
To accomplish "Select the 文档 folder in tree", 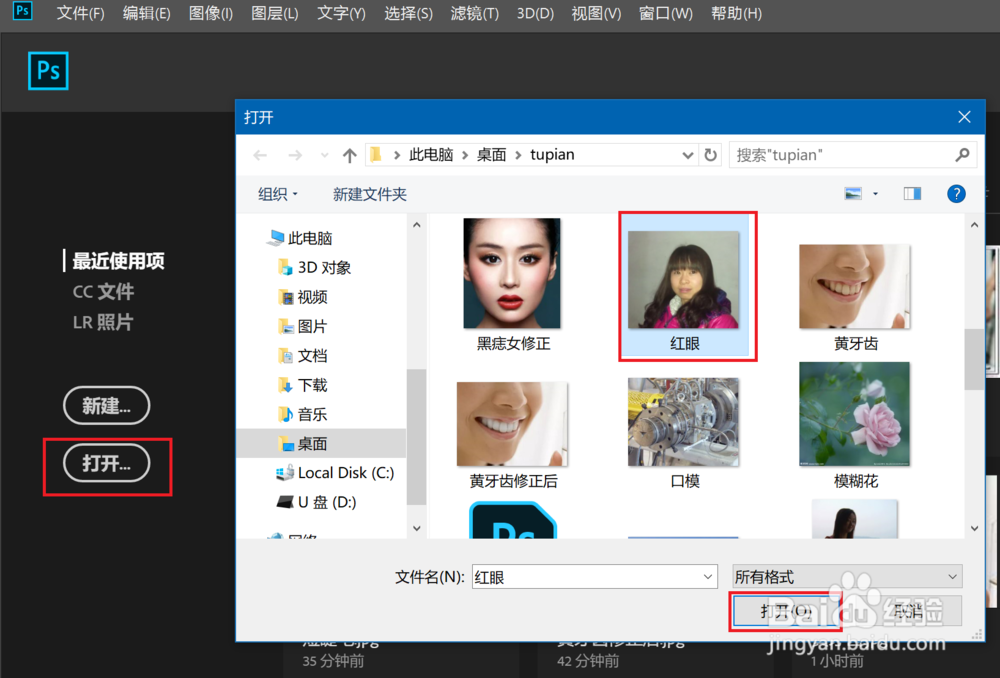I will (x=304, y=355).
